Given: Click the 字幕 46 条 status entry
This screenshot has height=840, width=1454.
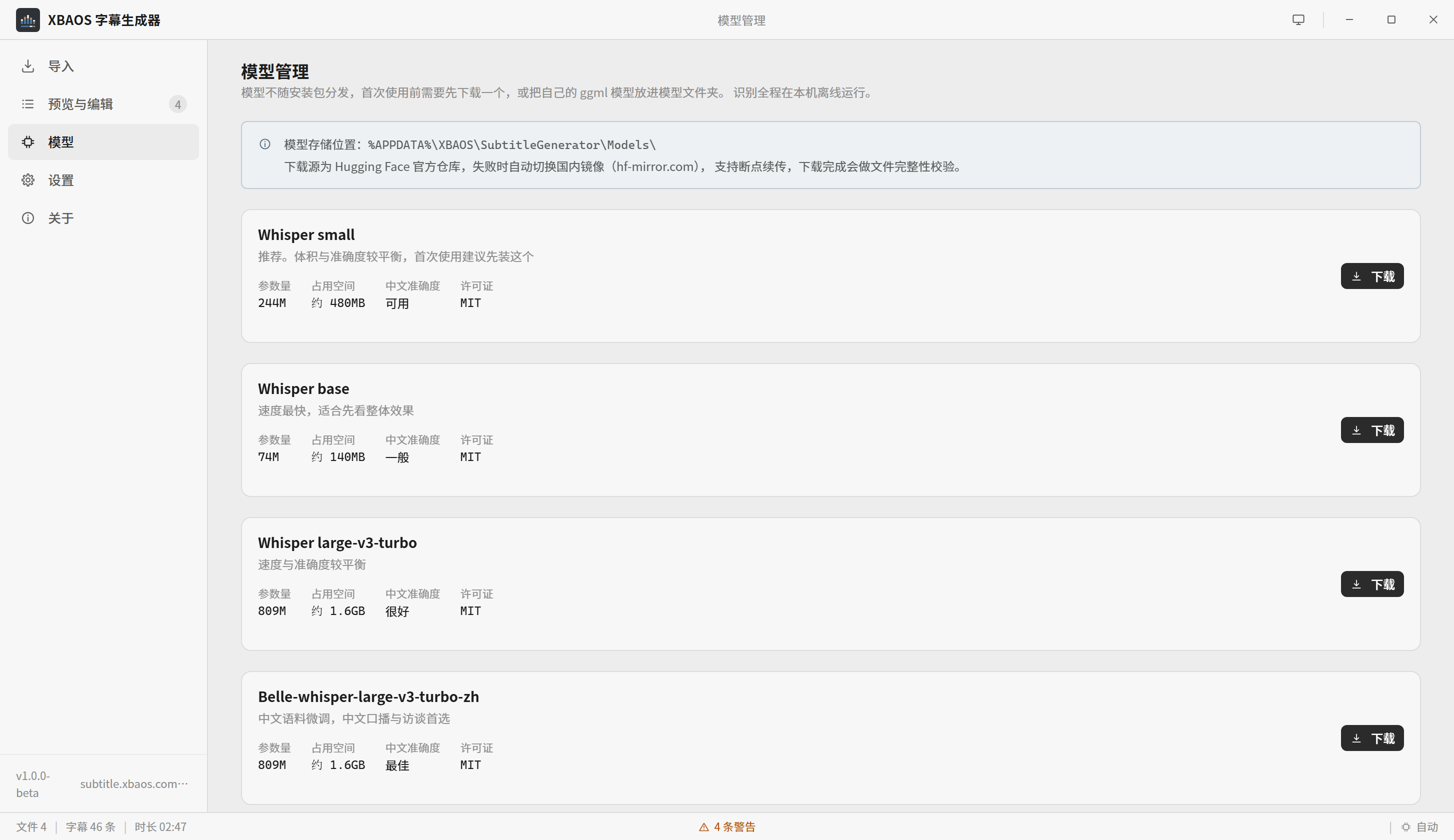Looking at the screenshot, I should tap(90, 826).
